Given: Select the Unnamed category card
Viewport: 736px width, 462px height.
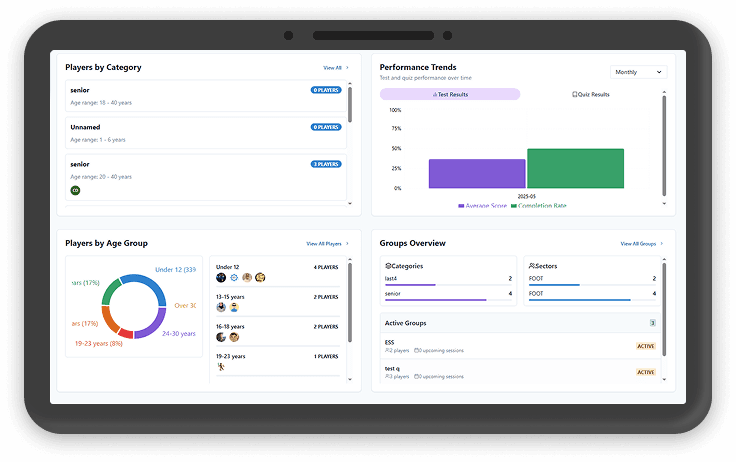Looking at the screenshot, I should click(x=206, y=133).
